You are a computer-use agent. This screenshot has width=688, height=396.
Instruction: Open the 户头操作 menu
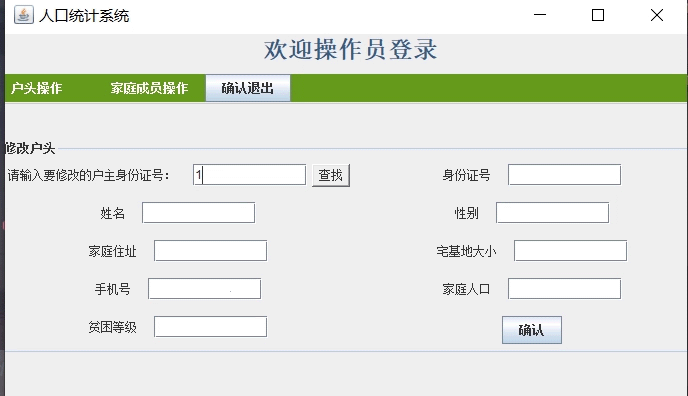tap(36, 88)
